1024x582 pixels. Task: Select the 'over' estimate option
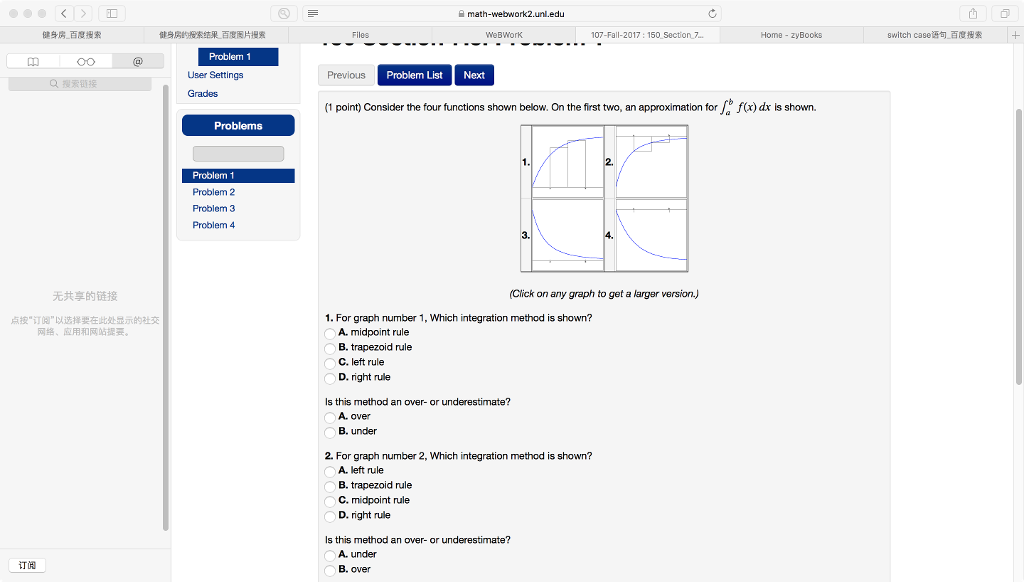coord(330,417)
